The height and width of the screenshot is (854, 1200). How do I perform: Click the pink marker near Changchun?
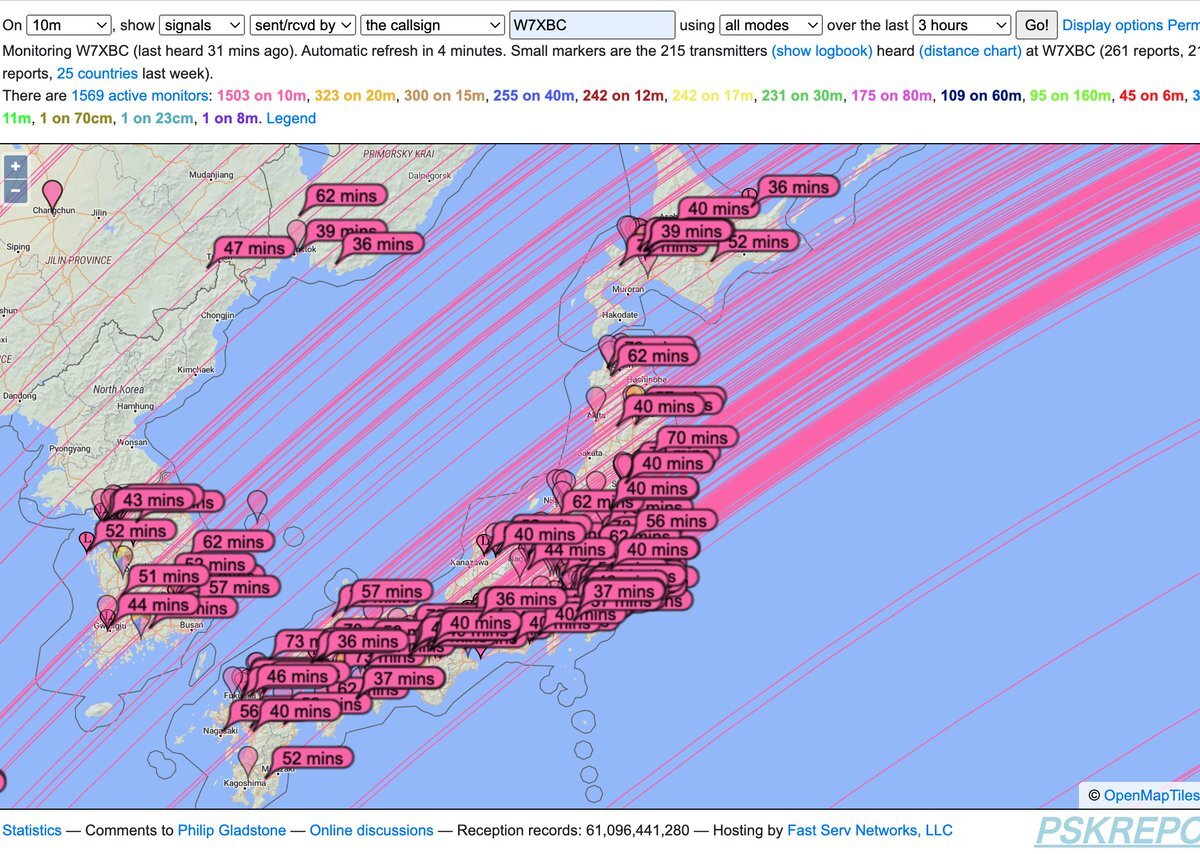pyautogui.click(x=52, y=194)
